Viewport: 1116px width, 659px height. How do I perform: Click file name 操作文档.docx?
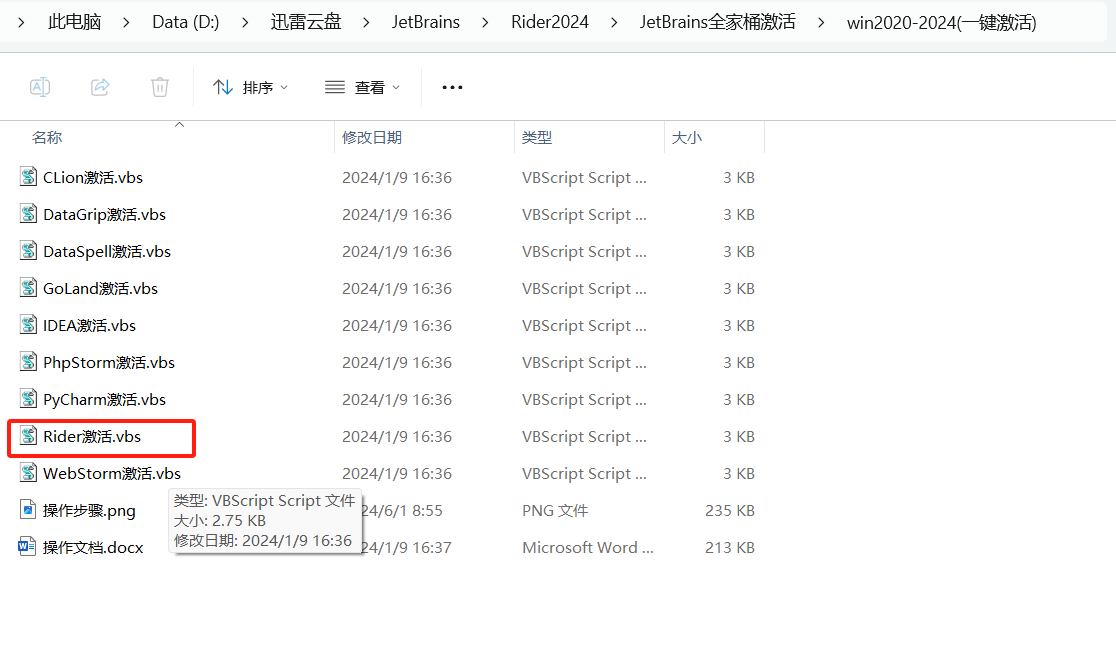tap(93, 547)
